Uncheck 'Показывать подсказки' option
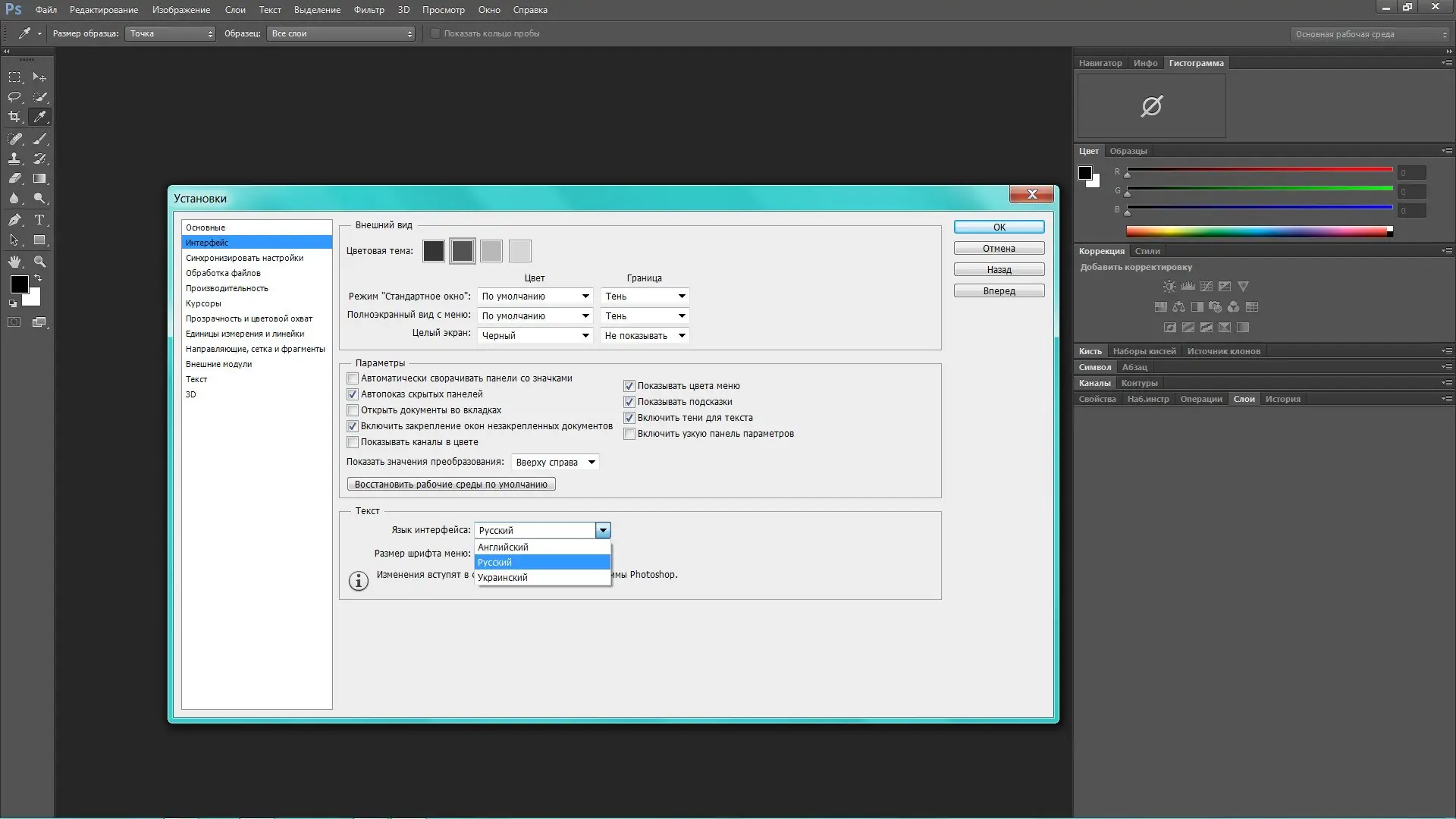This screenshot has width=1456, height=819. coord(629,402)
